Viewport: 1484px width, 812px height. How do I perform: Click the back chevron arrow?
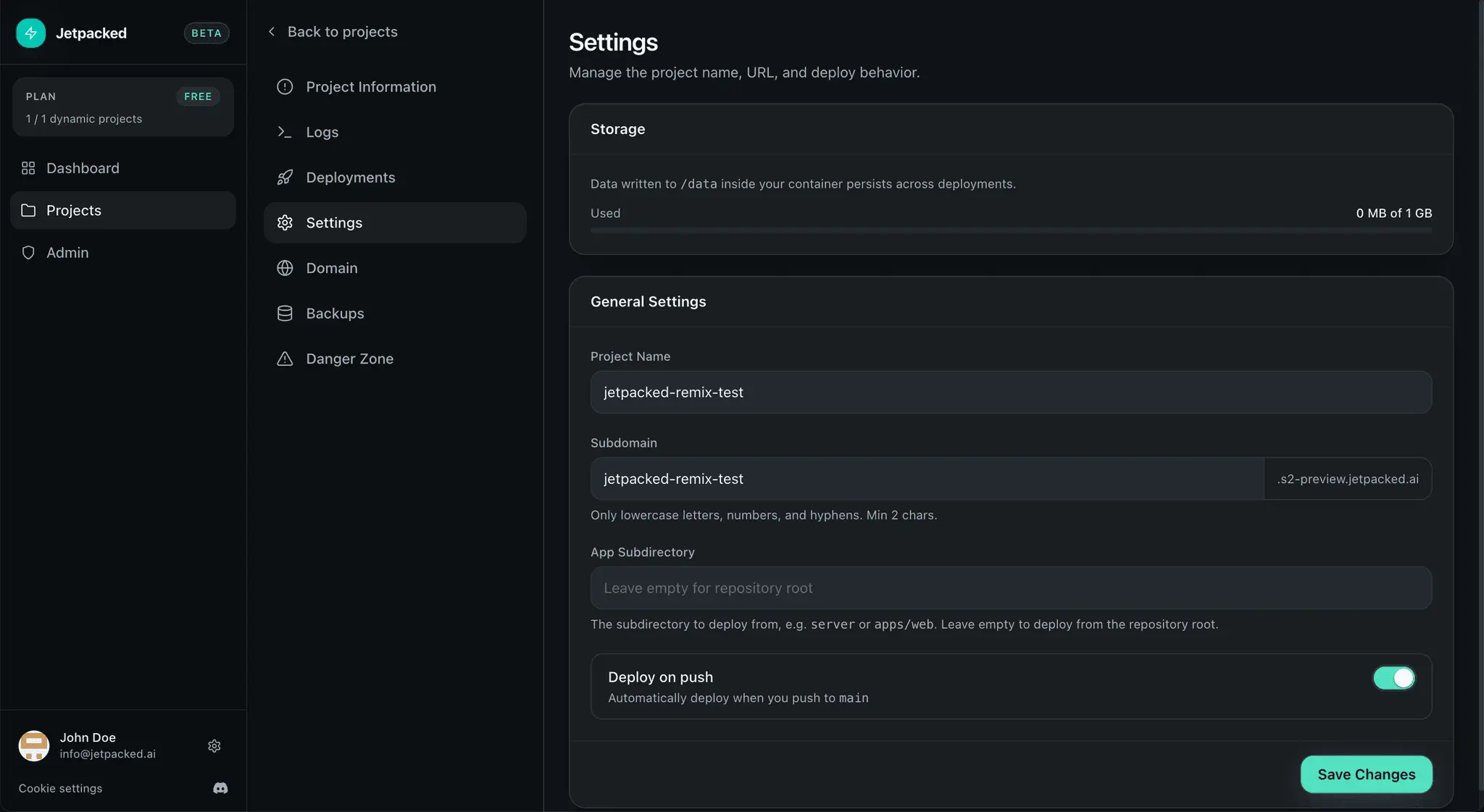pyautogui.click(x=272, y=31)
